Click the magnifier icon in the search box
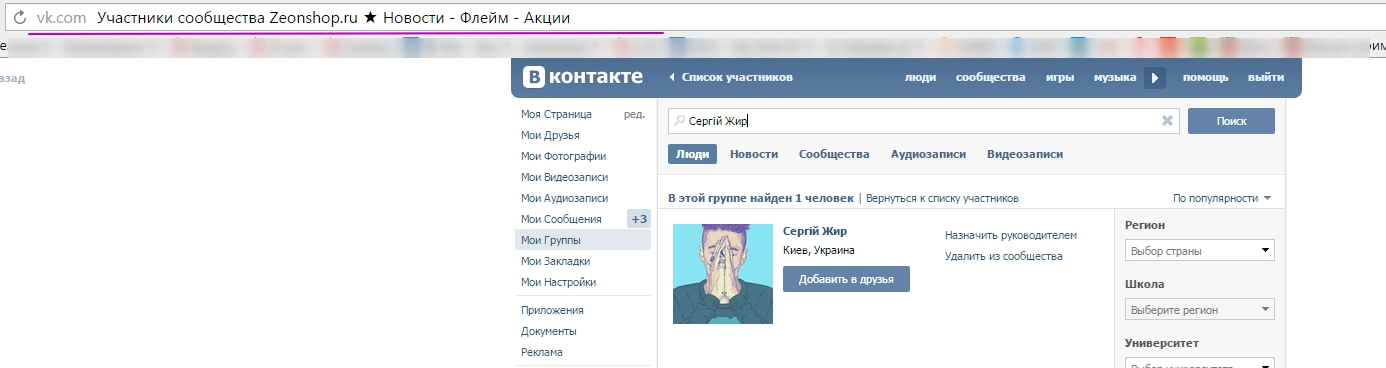 (681, 121)
